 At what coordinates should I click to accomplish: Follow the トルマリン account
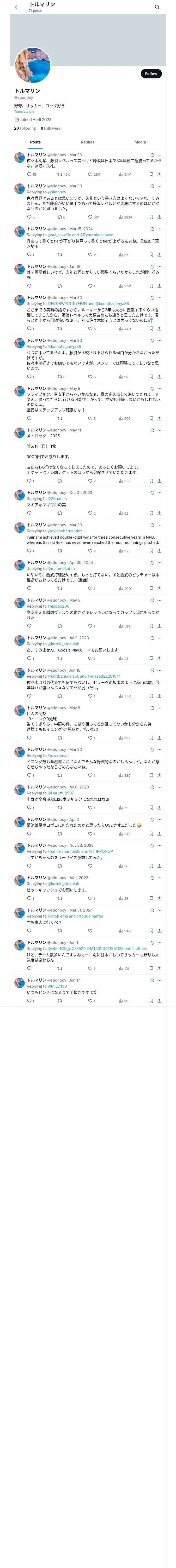(151, 74)
